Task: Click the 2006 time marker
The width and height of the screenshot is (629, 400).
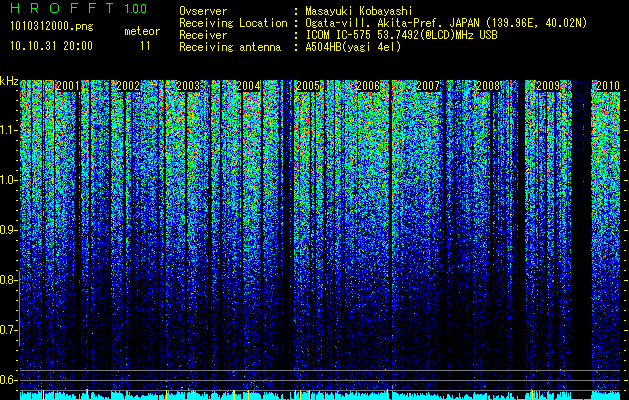Action: tap(368, 86)
